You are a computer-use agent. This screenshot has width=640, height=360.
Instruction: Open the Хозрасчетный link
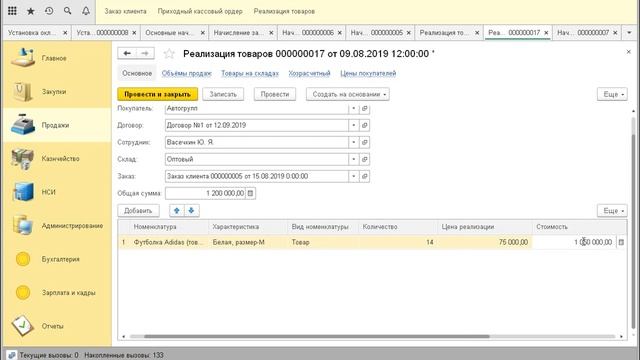[x=309, y=73]
